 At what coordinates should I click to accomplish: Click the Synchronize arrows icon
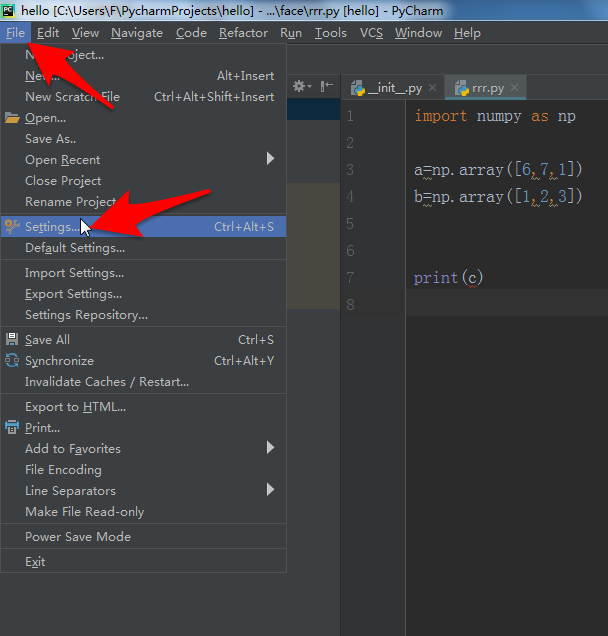coord(12,360)
